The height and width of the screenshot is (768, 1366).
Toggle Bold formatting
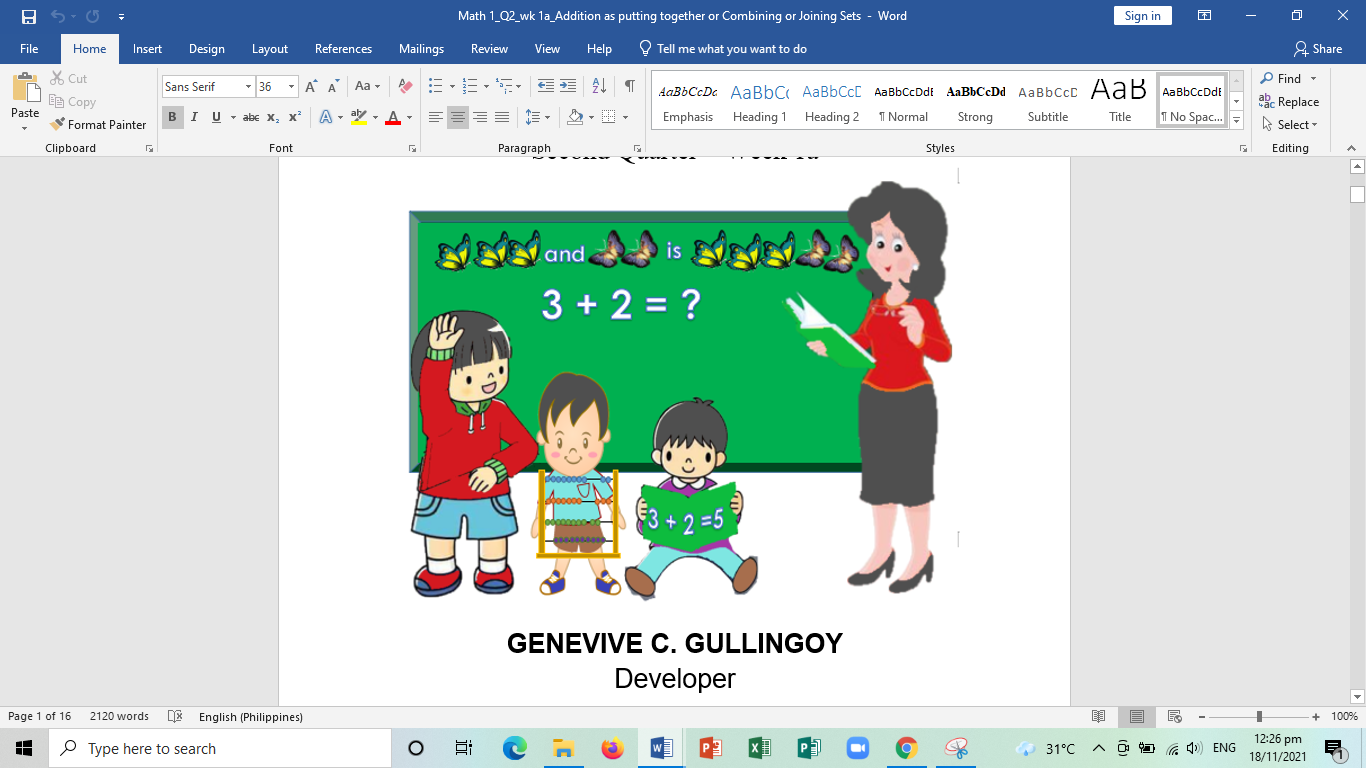[x=172, y=117]
